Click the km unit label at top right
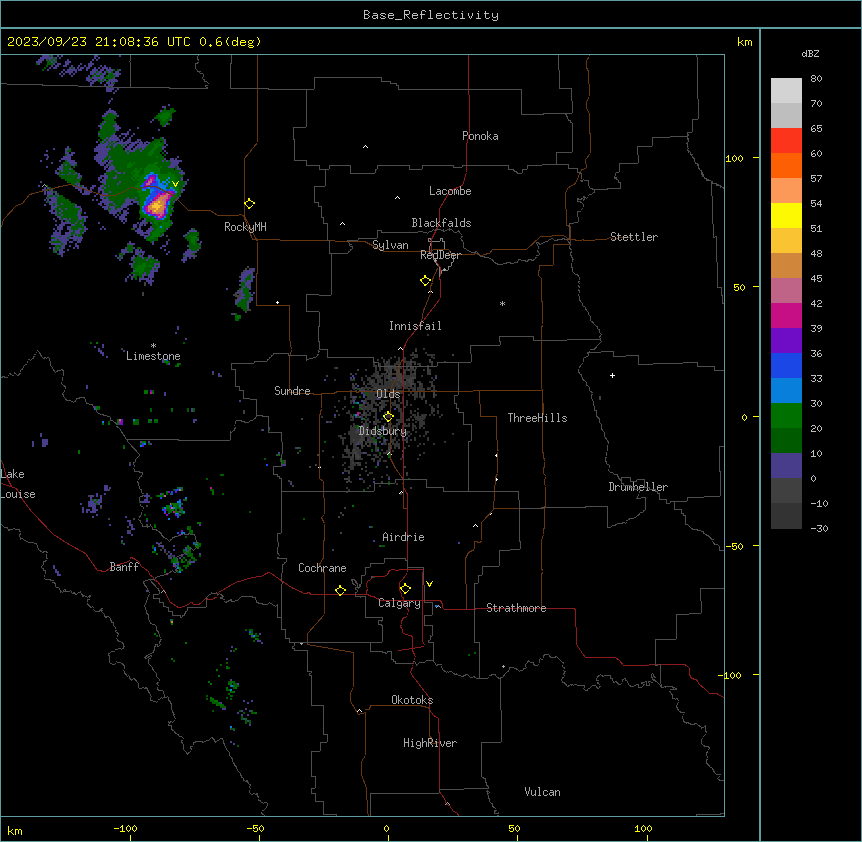The height and width of the screenshot is (842, 862). click(x=745, y=42)
